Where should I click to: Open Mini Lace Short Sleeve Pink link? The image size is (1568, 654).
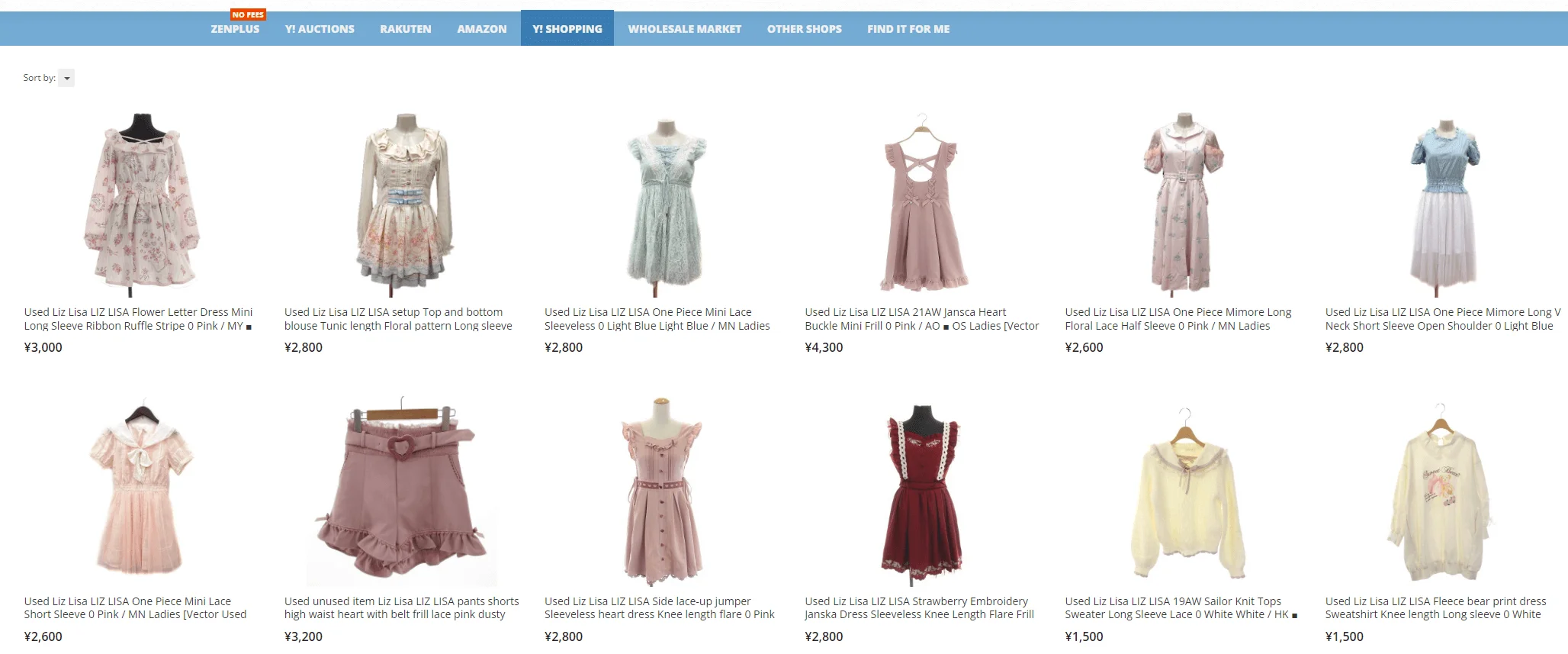(x=135, y=608)
